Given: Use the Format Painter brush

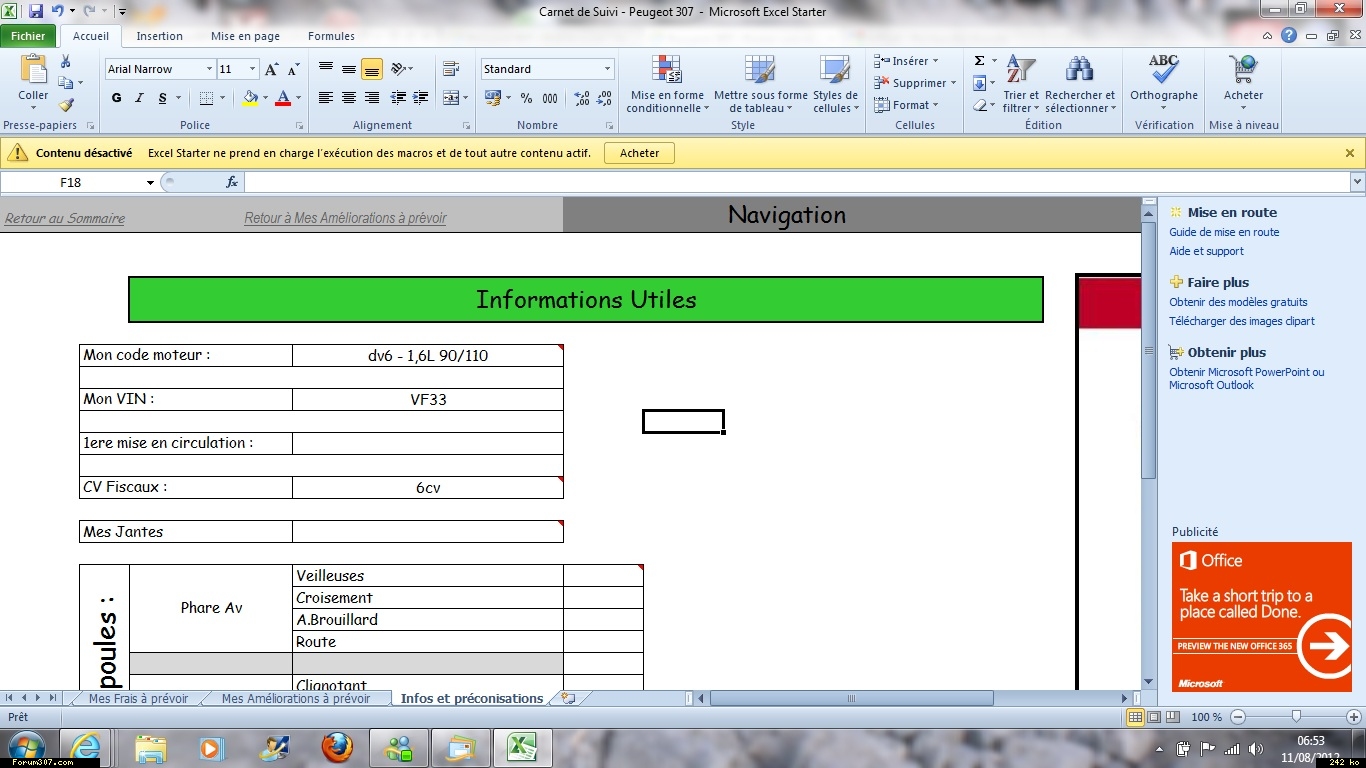Looking at the screenshot, I should tap(66, 104).
